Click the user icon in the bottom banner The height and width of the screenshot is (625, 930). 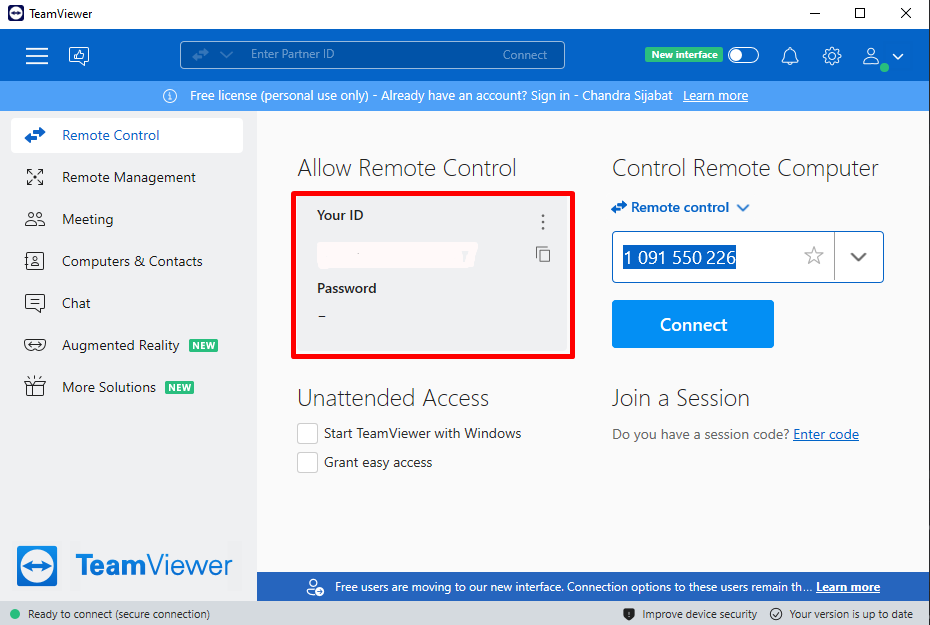(x=315, y=587)
